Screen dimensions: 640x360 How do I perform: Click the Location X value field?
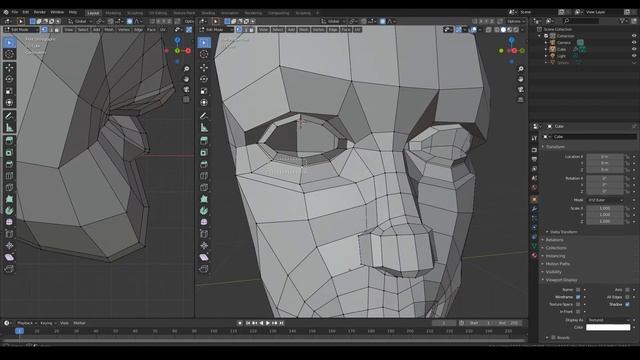pos(605,157)
